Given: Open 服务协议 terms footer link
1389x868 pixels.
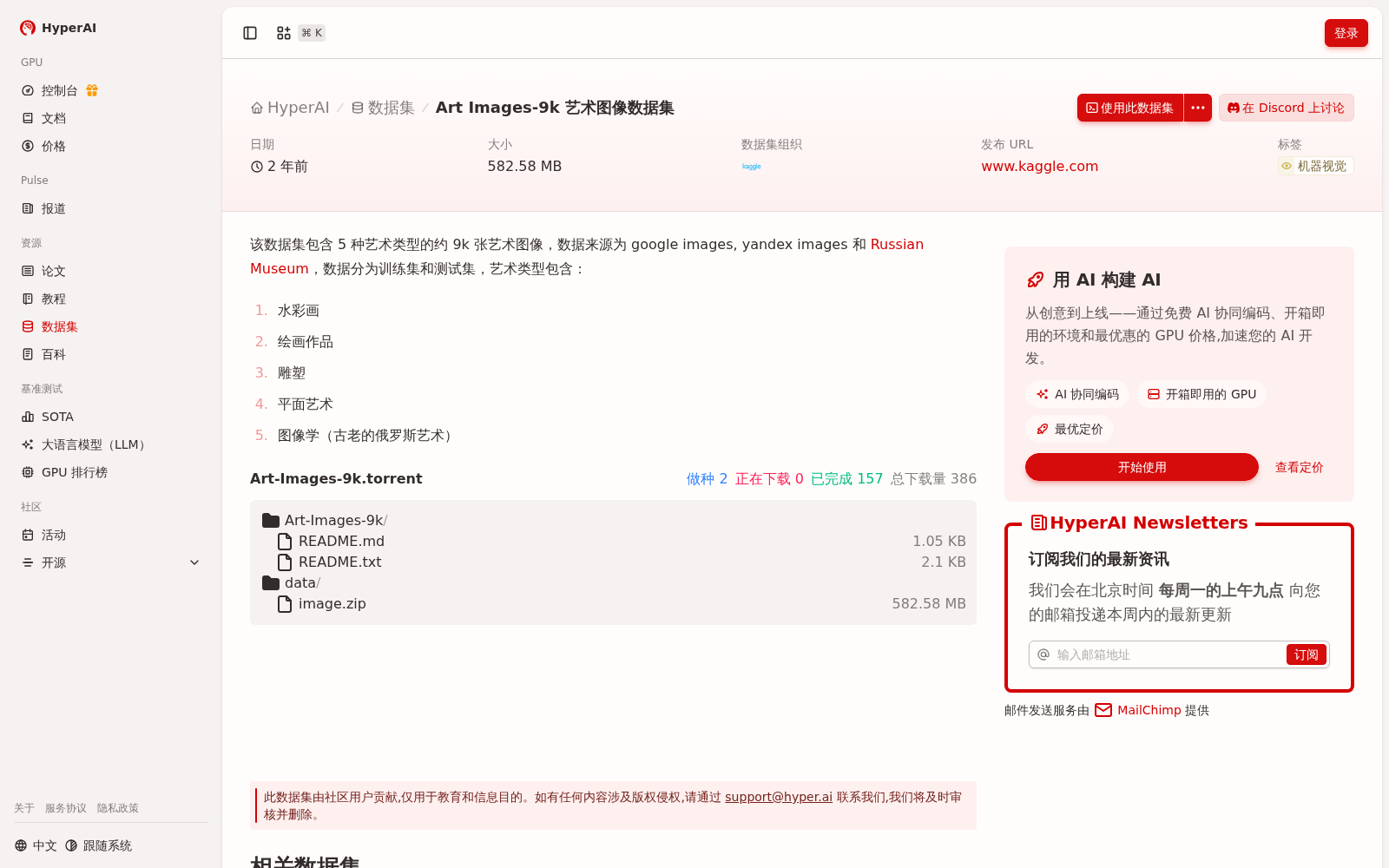Looking at the screenshot, I should [x=66, y=808].
